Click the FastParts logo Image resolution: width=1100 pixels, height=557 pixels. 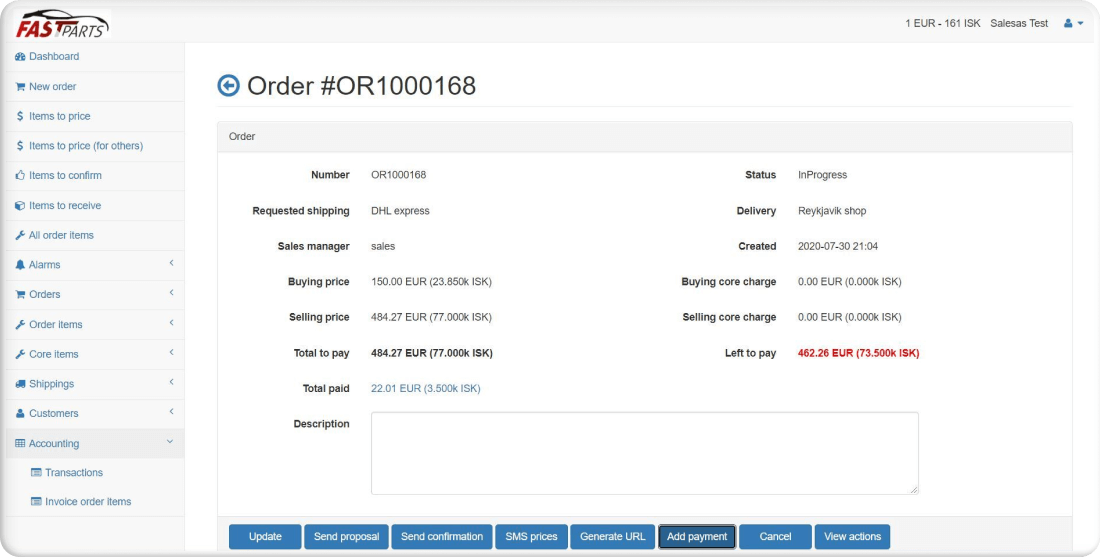click(x=62, y=23)
